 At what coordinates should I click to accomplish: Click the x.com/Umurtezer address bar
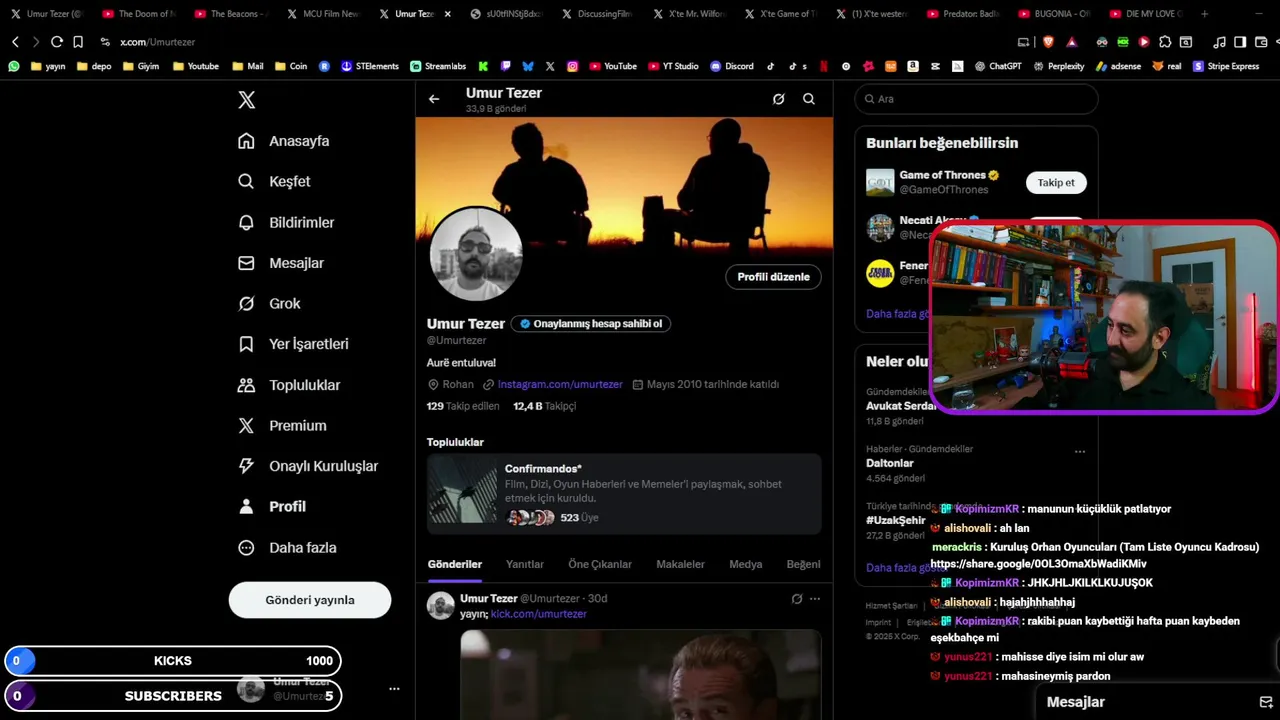point(158,42)
